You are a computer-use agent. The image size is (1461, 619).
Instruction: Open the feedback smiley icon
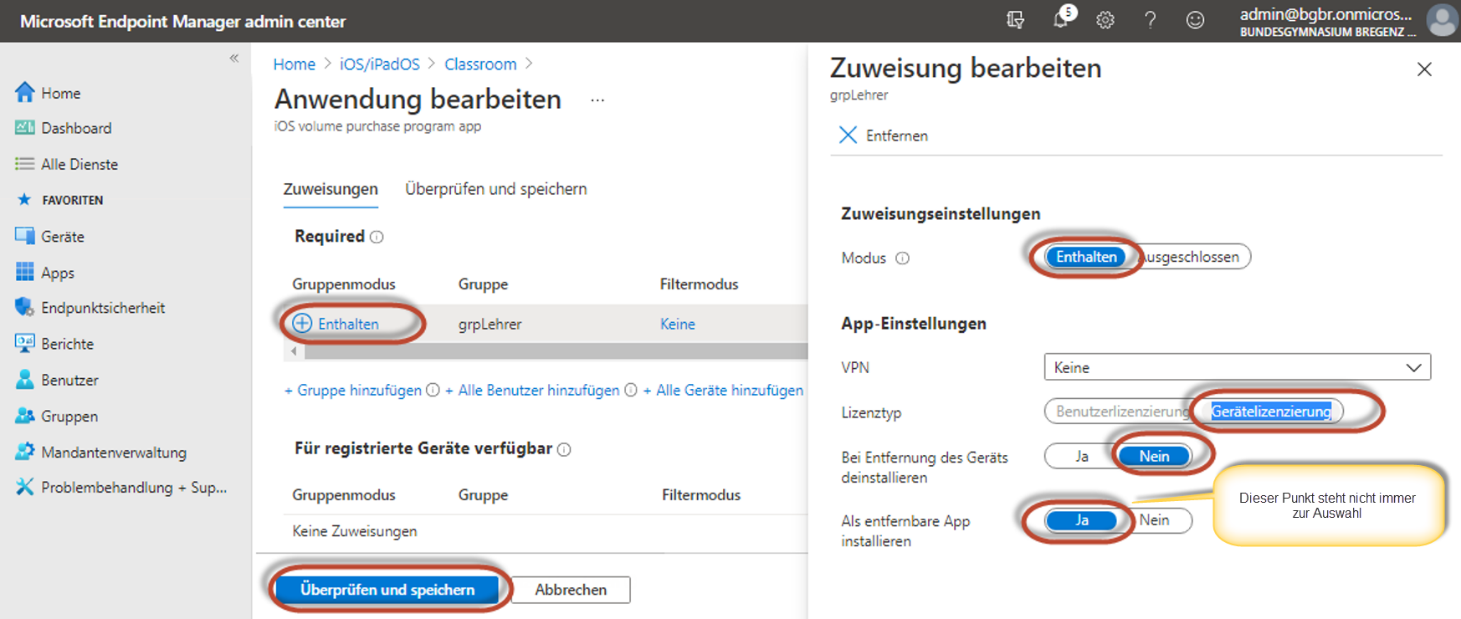coord(1195,20)
